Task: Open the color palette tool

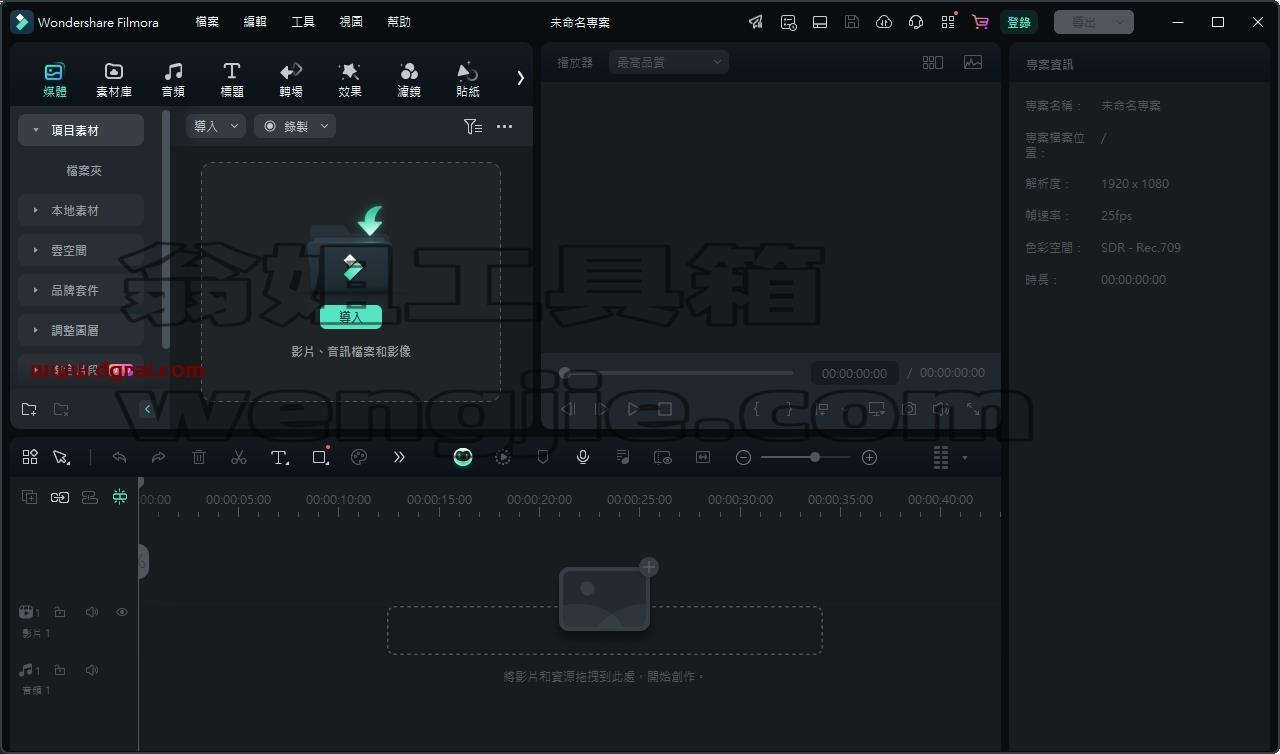Action: 359,457
